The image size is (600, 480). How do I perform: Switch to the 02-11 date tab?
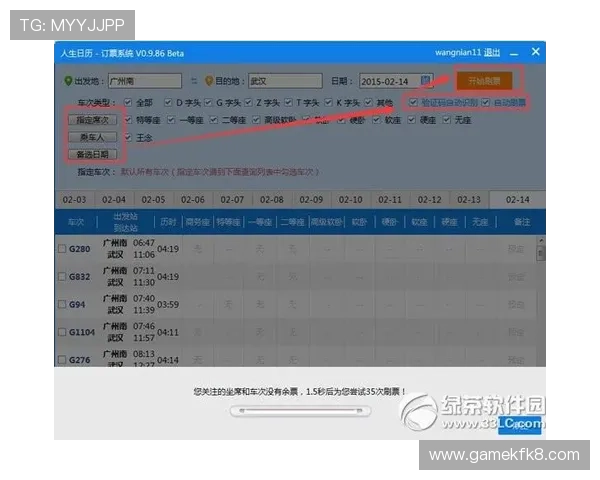390,199
